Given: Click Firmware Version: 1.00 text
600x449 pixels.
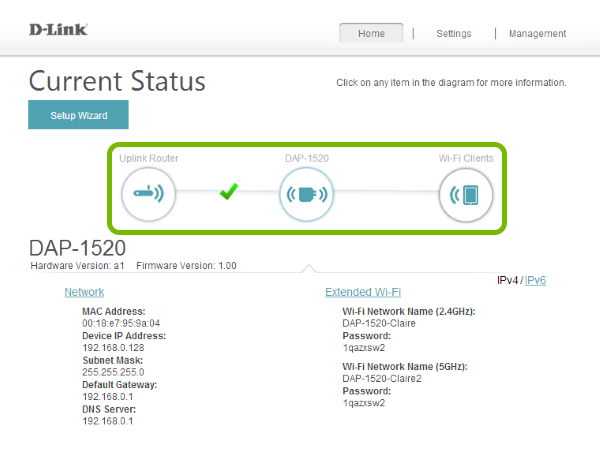Looking at the screenshot, I should [x=186, y=266].
